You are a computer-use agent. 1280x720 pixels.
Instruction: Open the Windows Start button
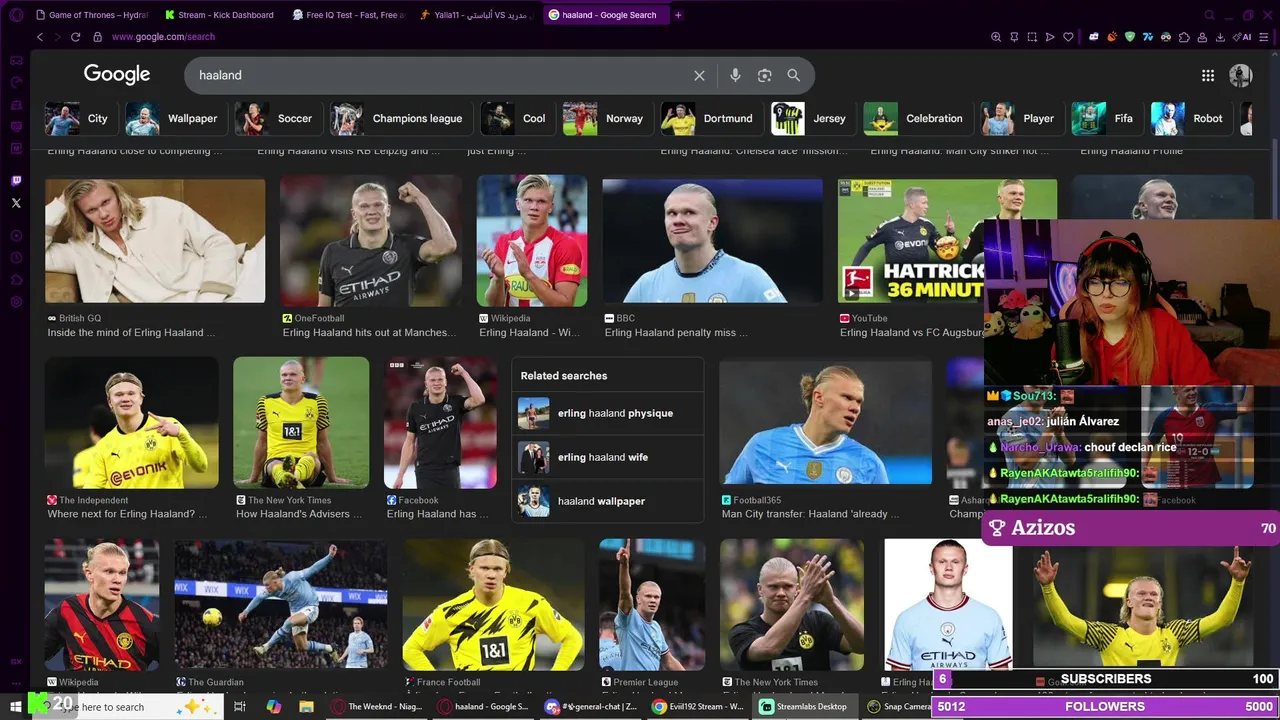pos(16,707)
